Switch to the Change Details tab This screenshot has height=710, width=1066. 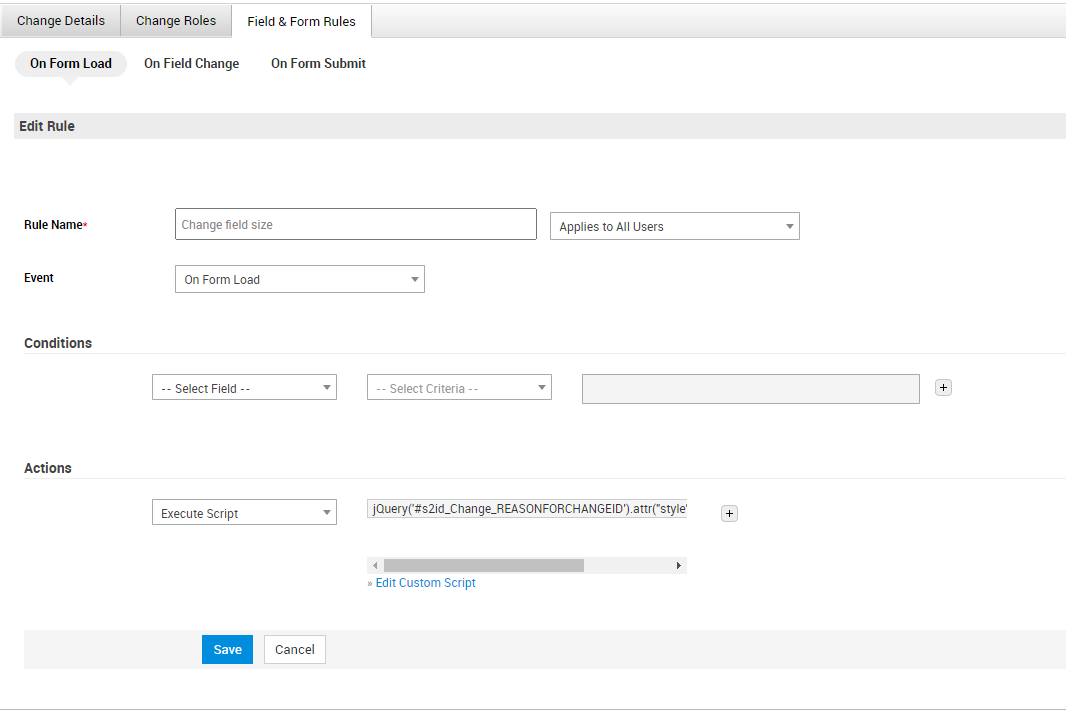coord(61,21)
